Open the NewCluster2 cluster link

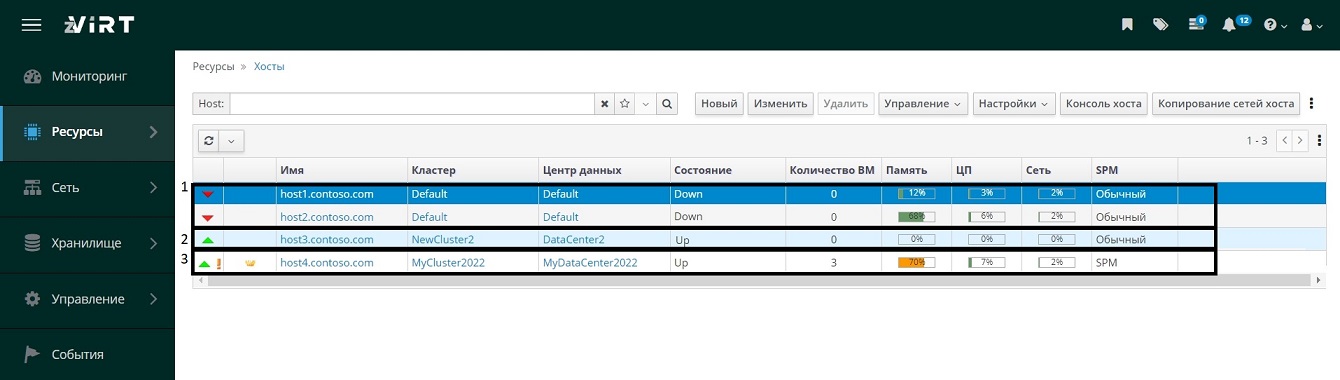point(442,240)
